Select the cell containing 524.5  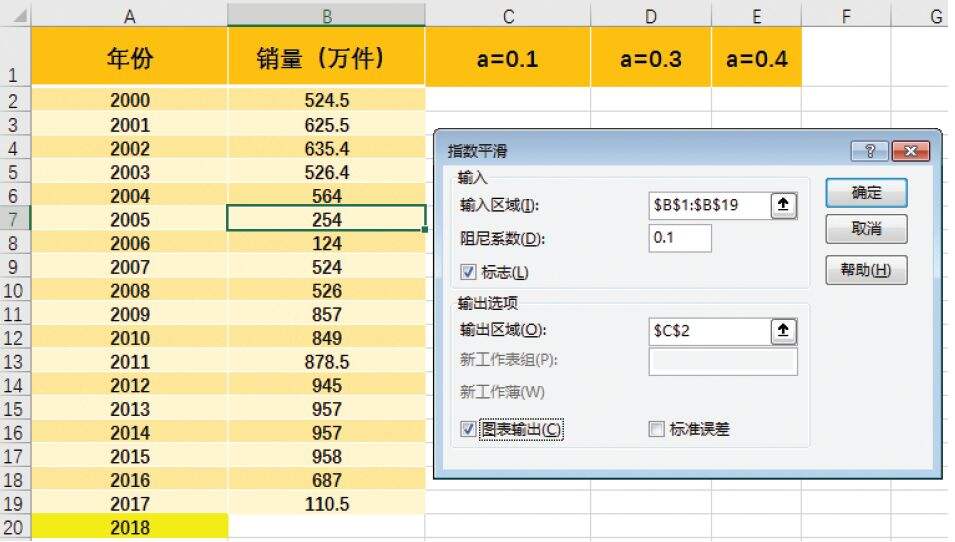(326, 100)
